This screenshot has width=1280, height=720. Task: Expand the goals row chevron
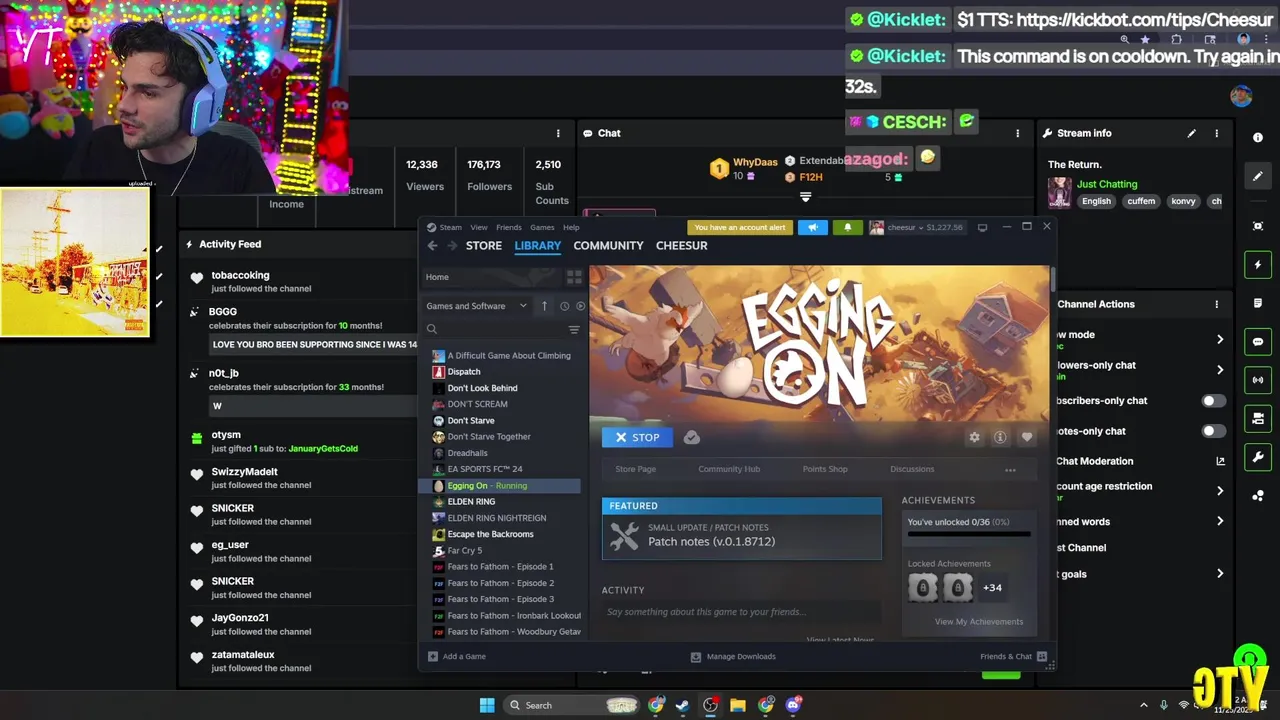[1220, 574]
